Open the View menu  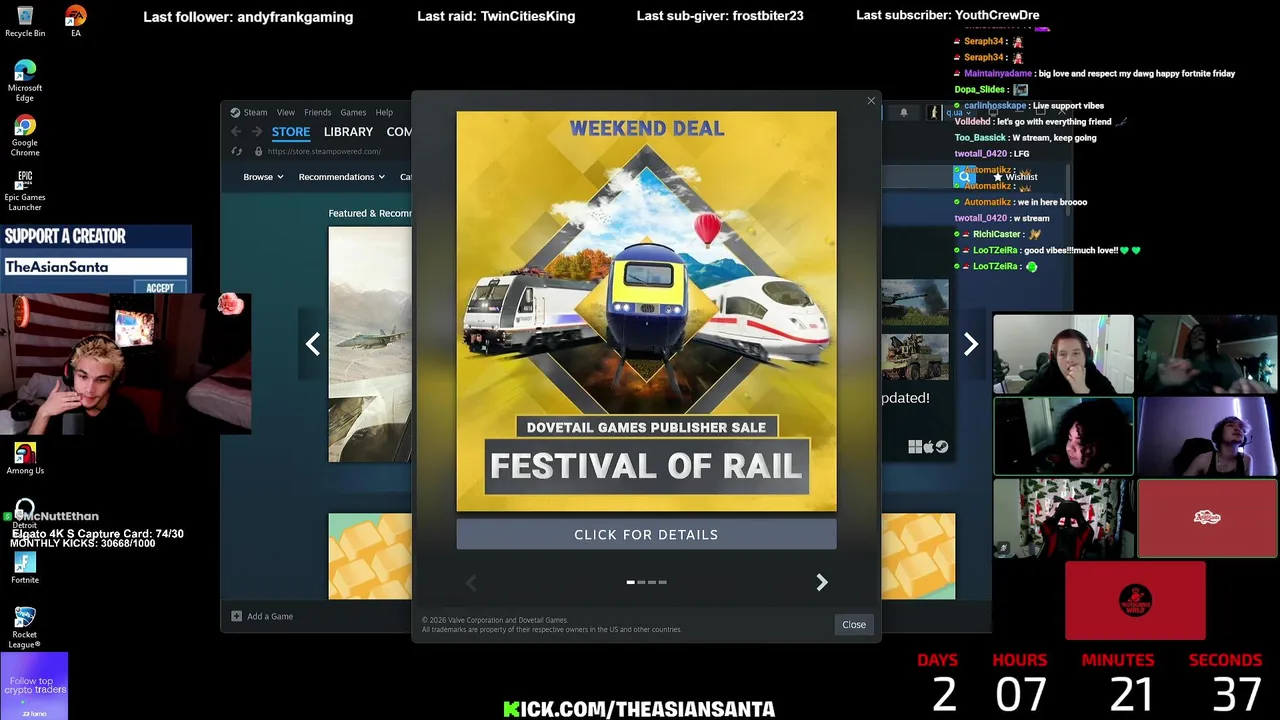pos(286,112)
